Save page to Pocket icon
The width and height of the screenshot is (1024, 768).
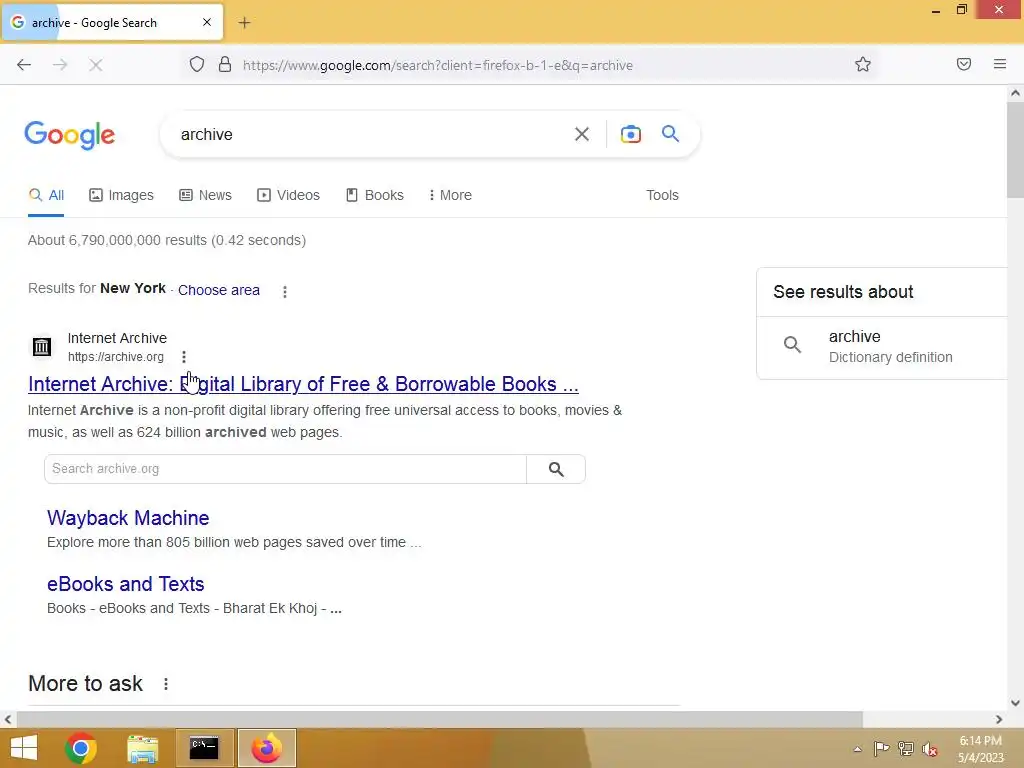click(x=964, y=64)
